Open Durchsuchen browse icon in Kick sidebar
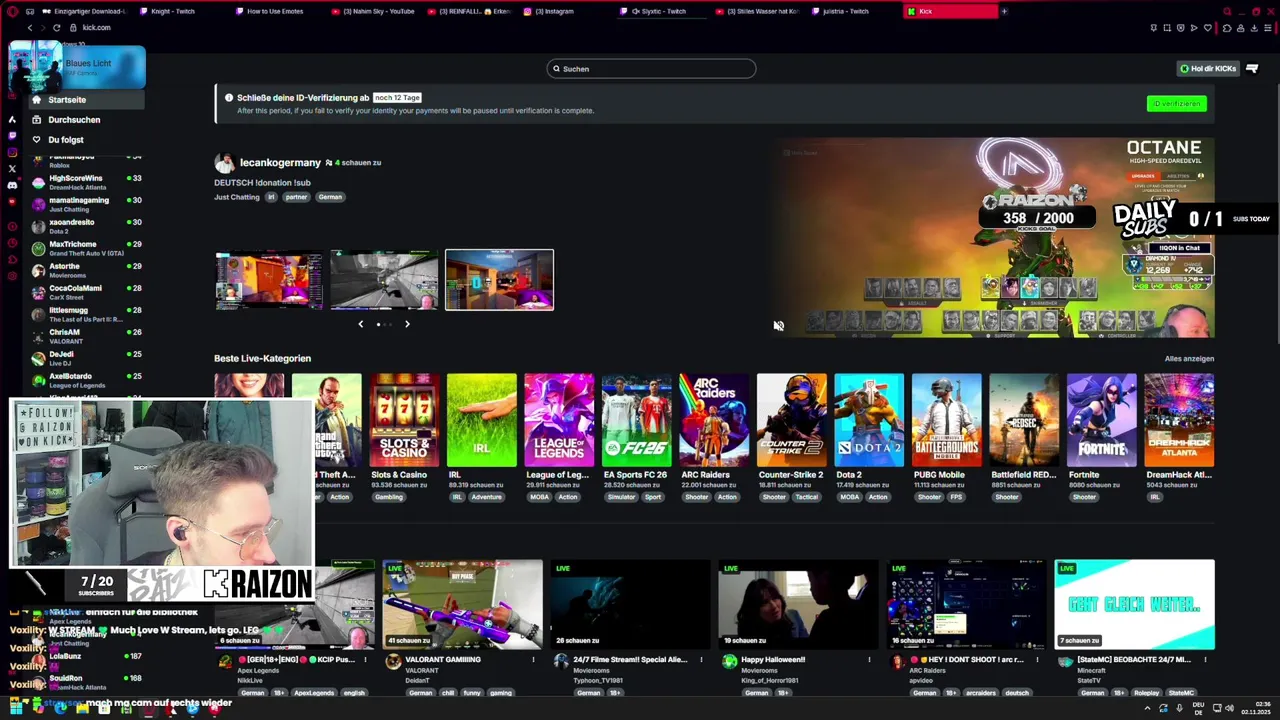Viewport: 1280px width, 720px height. 36,119
